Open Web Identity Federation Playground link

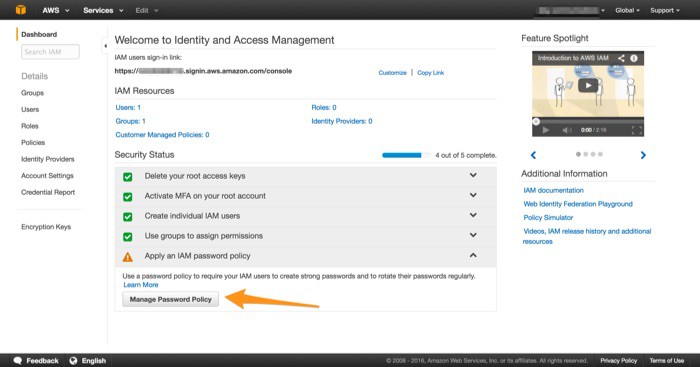(x=578, y=204)
